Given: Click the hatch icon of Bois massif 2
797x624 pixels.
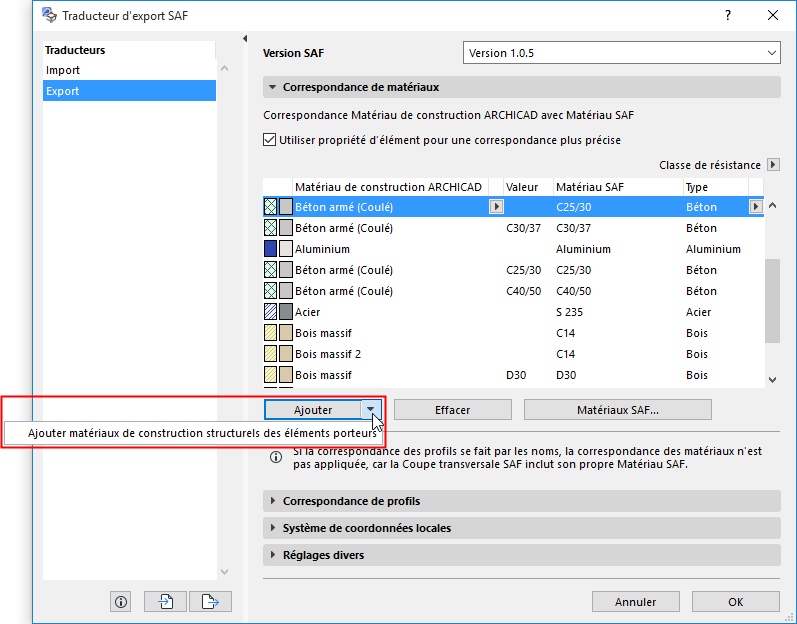Looking at the screenshot, I should pyautogui.click(x=270, y=354).
